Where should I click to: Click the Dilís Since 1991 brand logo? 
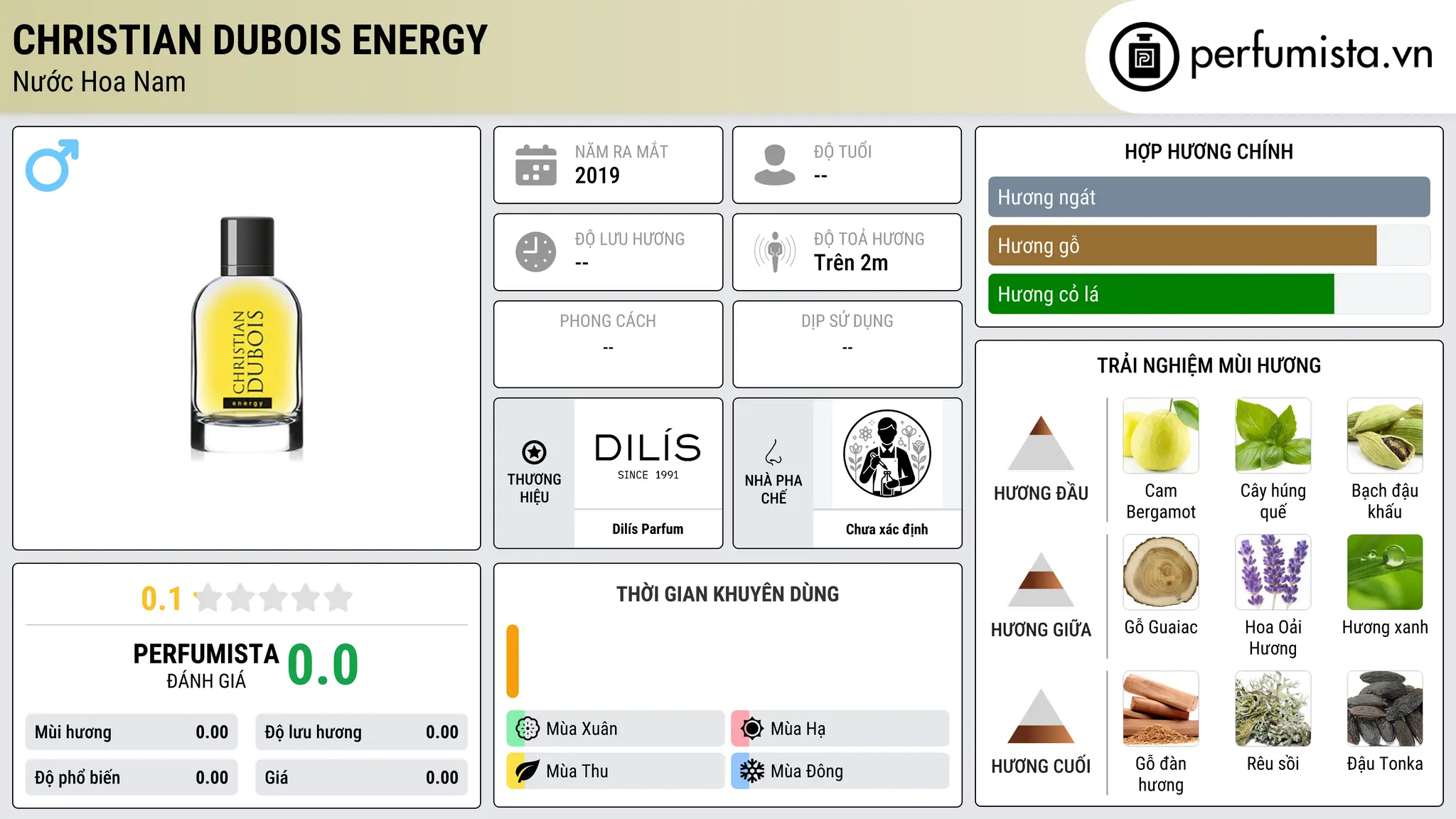pyautogui.click(x=648, y=454)
